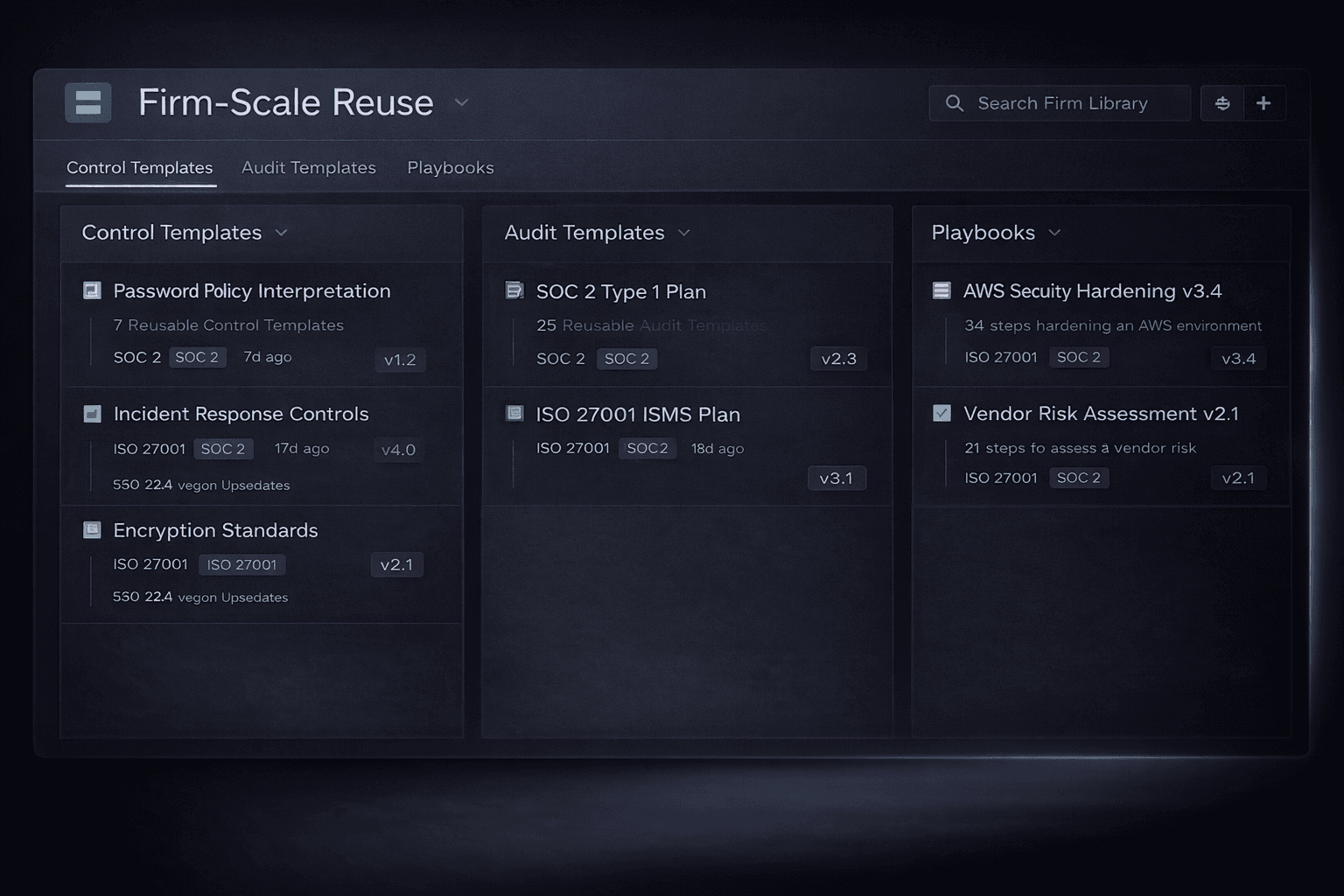
Task: Open the Encryption Standards template title
Action: pyautogui.click(x=215, y=530)
